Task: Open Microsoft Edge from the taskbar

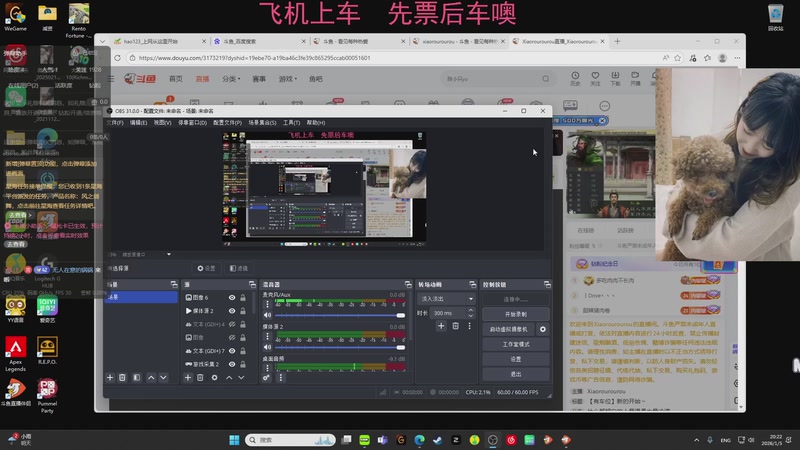Action: coord(419,440)
